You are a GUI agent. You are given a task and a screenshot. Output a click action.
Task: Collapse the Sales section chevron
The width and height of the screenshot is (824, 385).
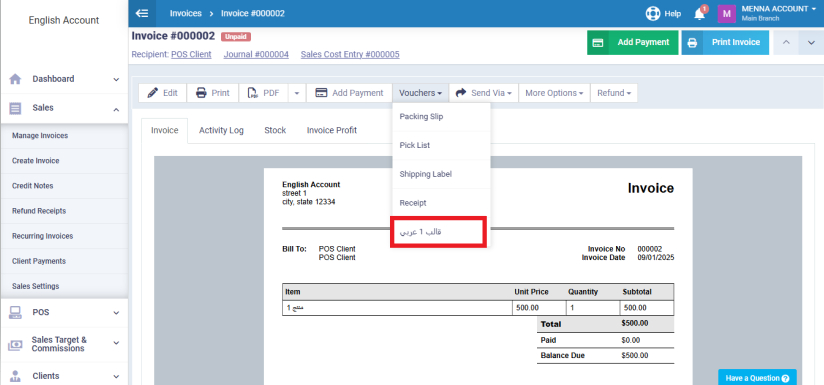click(x=116, y=109)
